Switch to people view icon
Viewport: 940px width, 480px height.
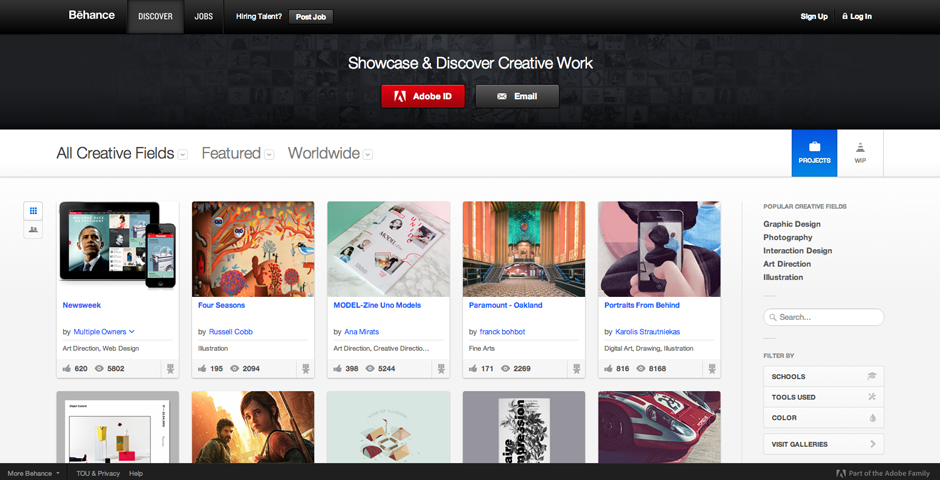tap(33, 230)
